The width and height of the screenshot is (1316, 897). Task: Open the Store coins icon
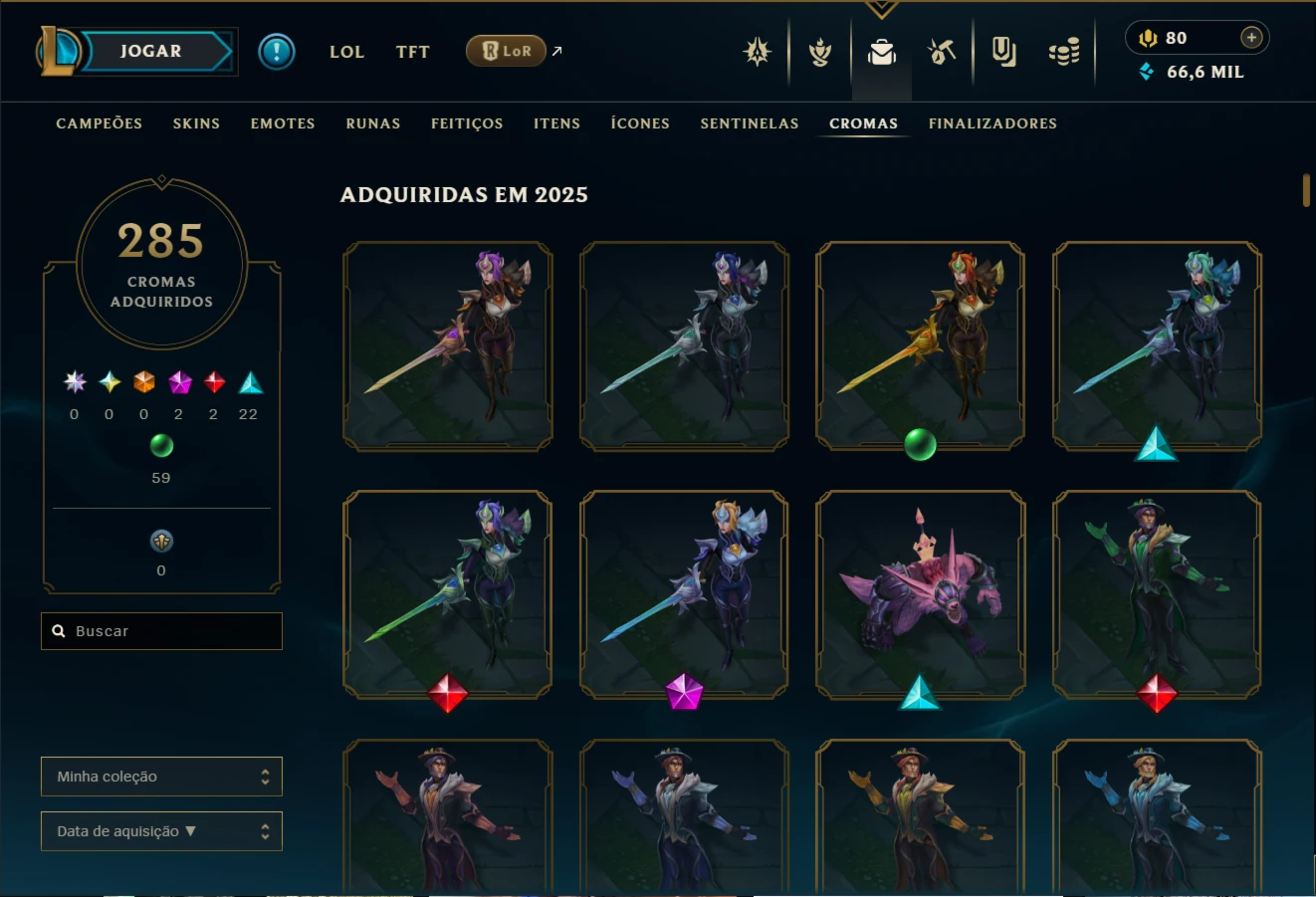[1064, 52]
